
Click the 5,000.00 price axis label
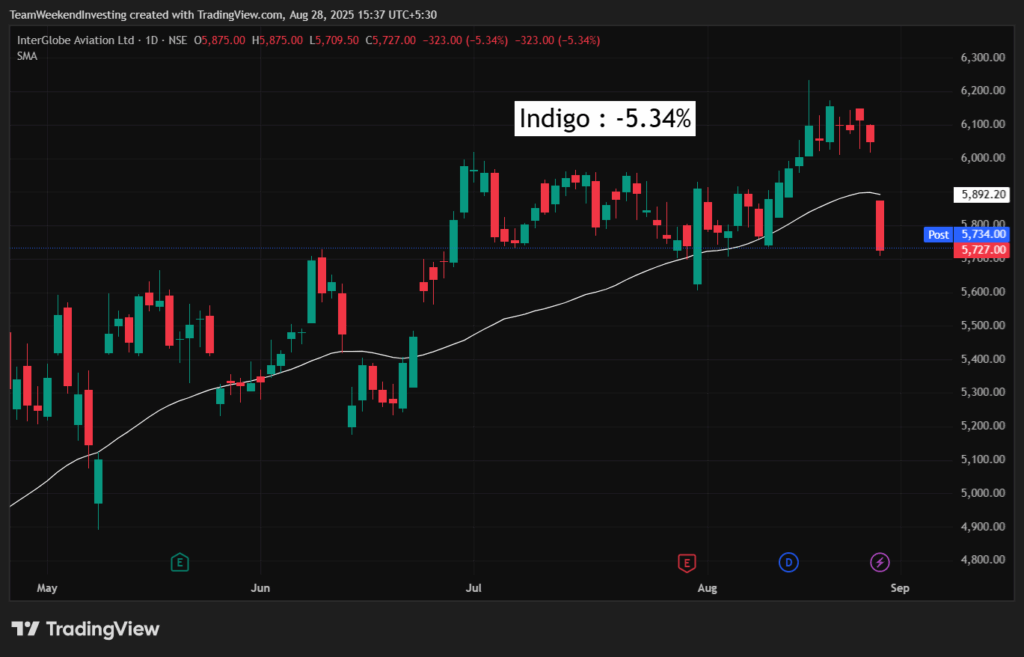tap(983, 492)
